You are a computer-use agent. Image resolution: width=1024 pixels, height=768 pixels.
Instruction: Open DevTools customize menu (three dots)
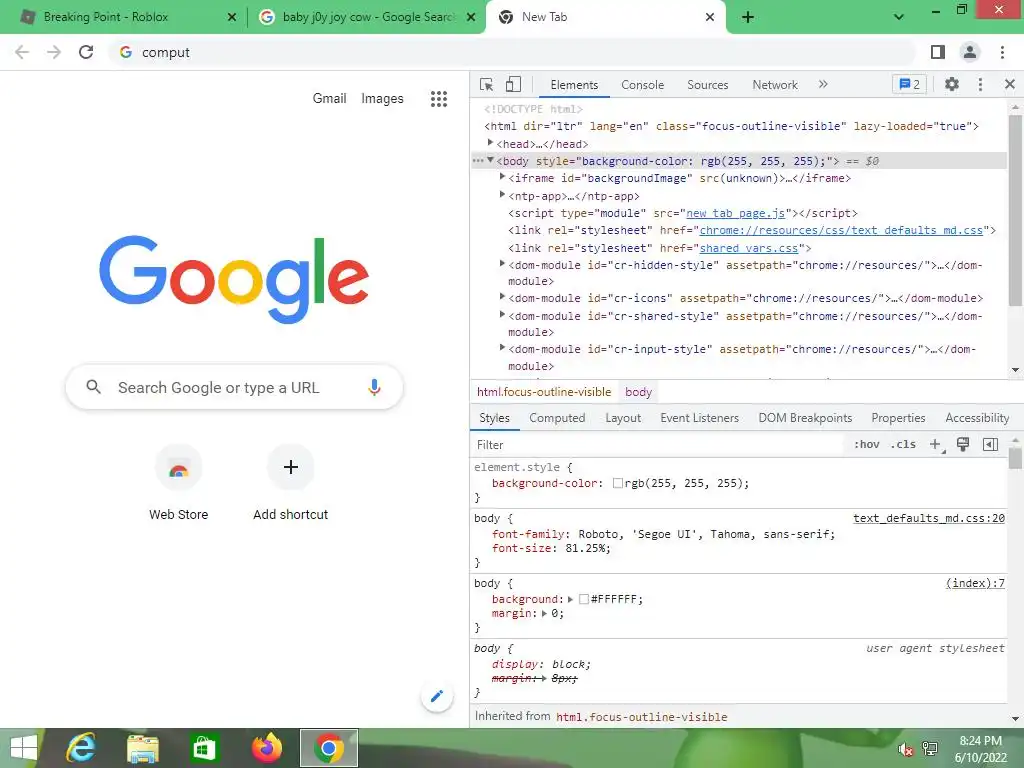pyautogui.click(x=980, y=84)
